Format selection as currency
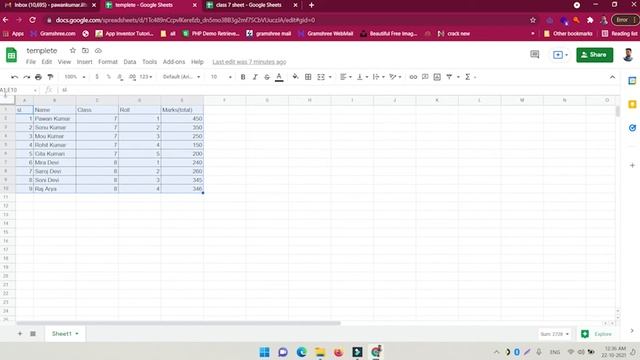This screenshot has height=360, width=640. pyautogui.click(x=97, y=77)
